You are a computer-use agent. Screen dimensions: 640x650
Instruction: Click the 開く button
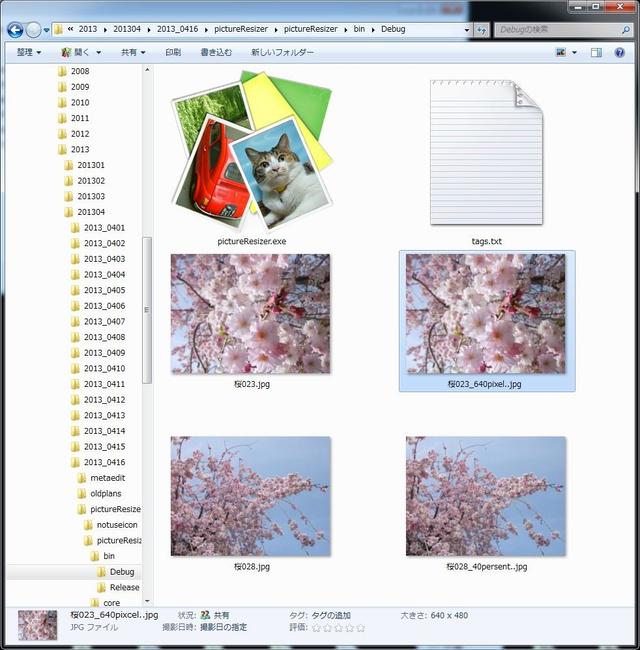[x=76, y=52]
